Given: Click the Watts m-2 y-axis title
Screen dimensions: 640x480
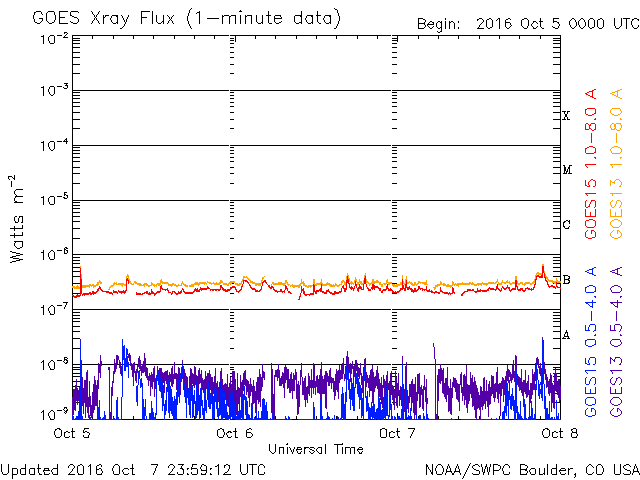Looking at the screenshot, I should [17, 219].
